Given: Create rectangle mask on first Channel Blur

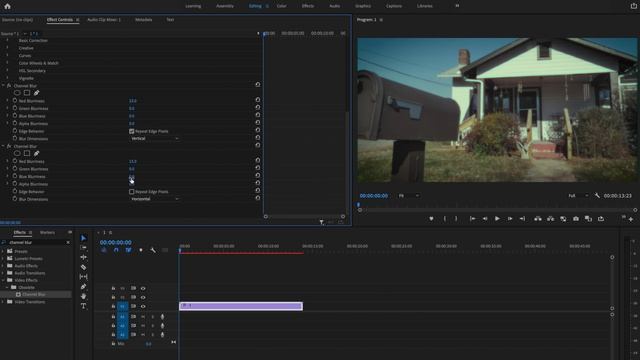Looking at the screenshot, I should click(x=27, y=93).
